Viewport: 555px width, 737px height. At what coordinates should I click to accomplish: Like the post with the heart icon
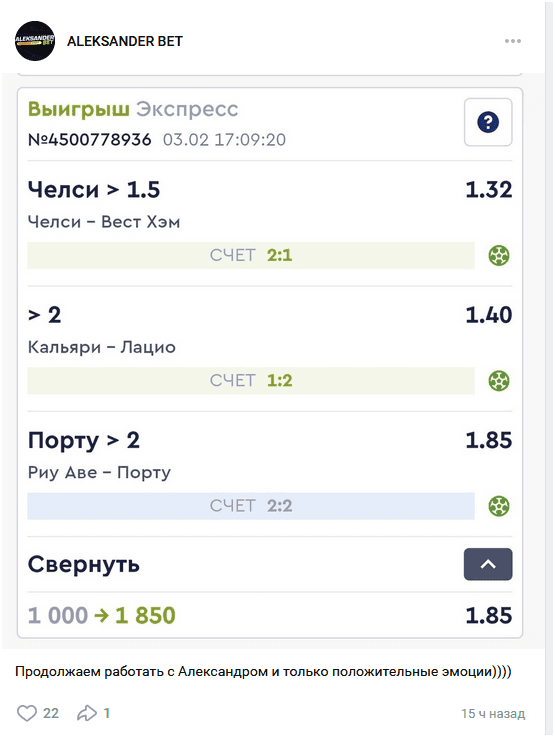[x=27, y=713]
